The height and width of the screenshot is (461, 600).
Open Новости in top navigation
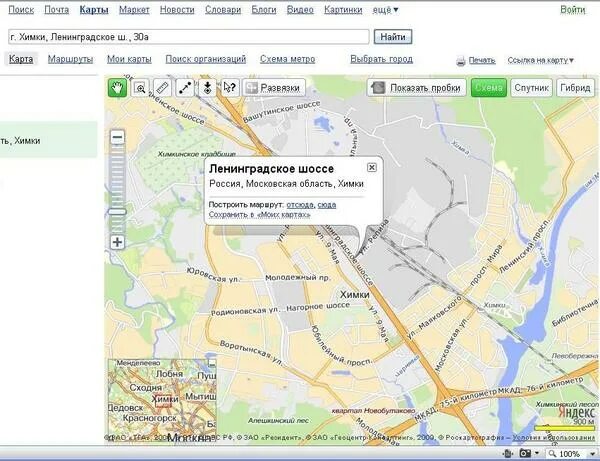(177, 10)
